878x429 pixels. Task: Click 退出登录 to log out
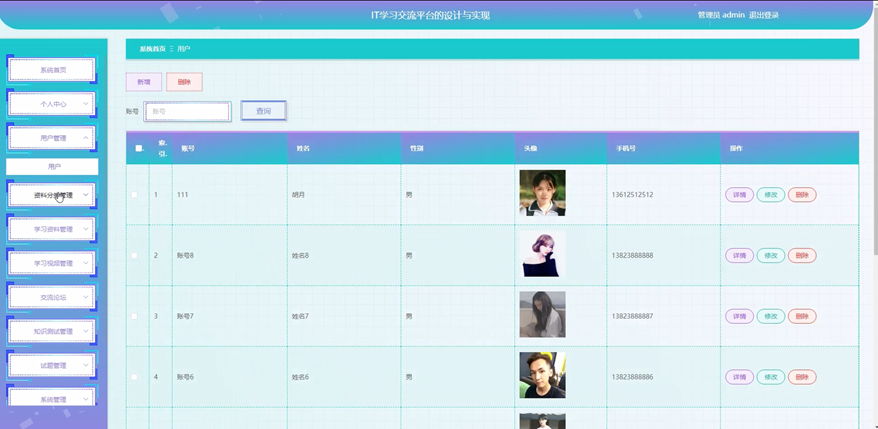(x=764, y=15)
